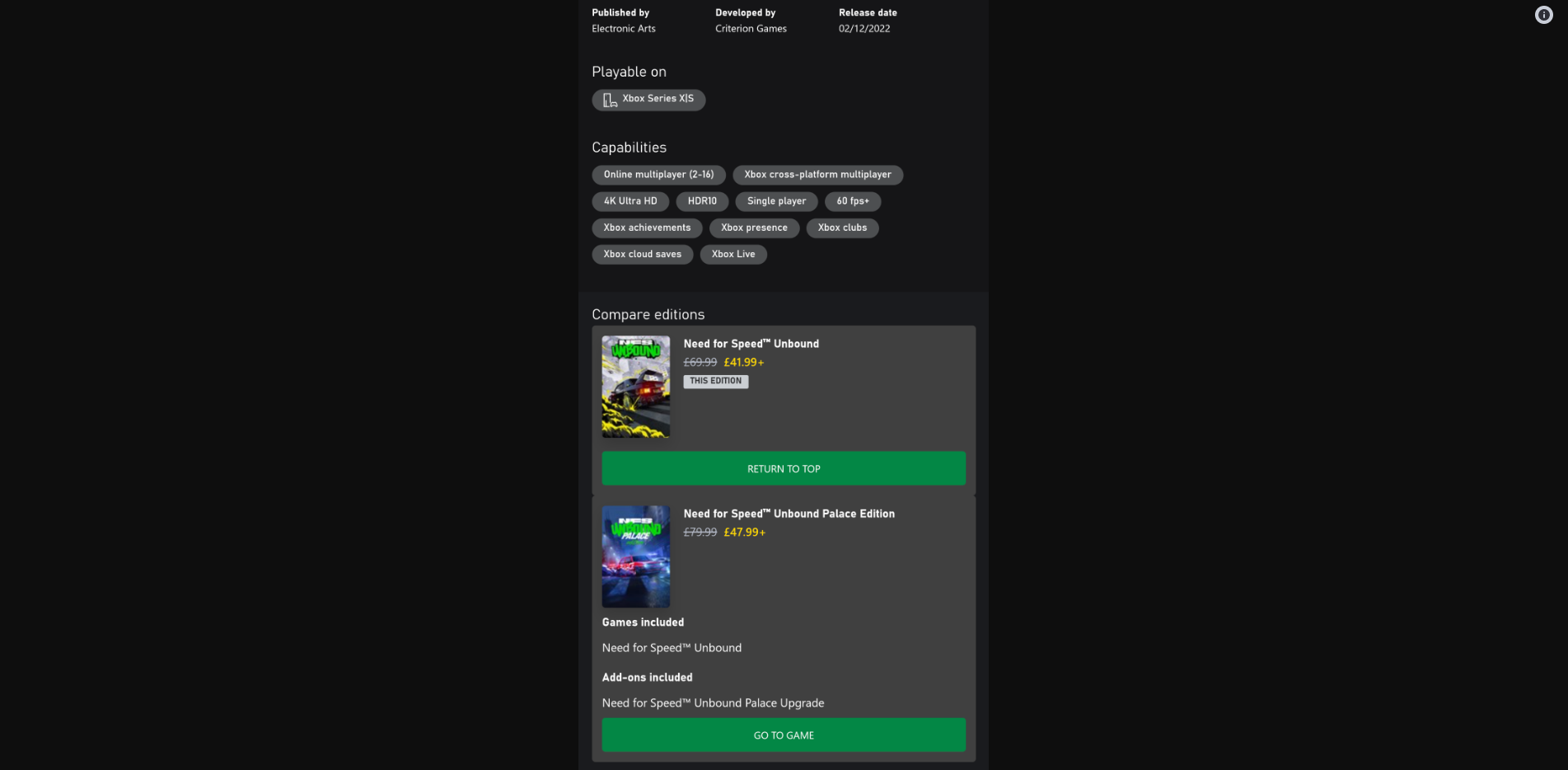Click the Xbox Series X|S console icon

(x=610, y=100)
